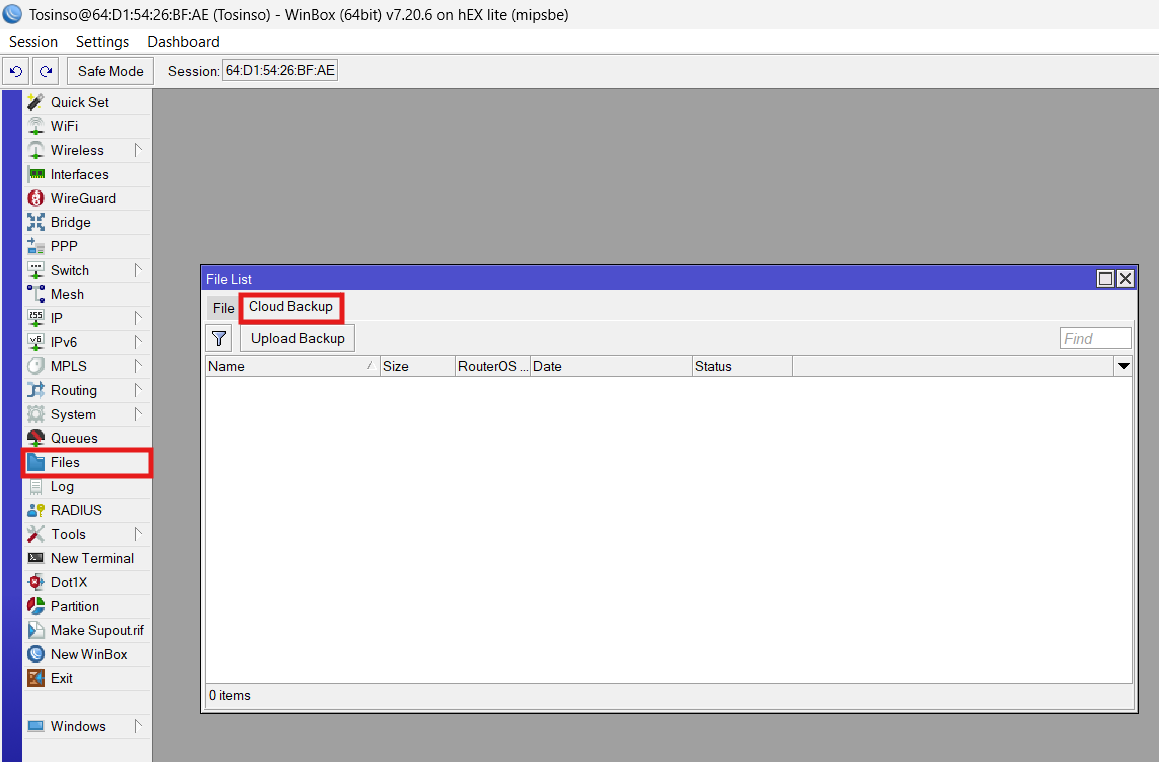Expand the Wireless submenu arrow

[x=138, y=150]
